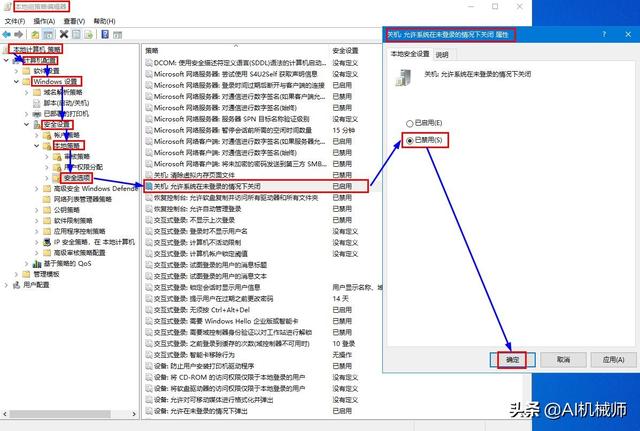Screen dimensions: 640x431
Task: Click the 应用(A) button
Action: [613, 360]
